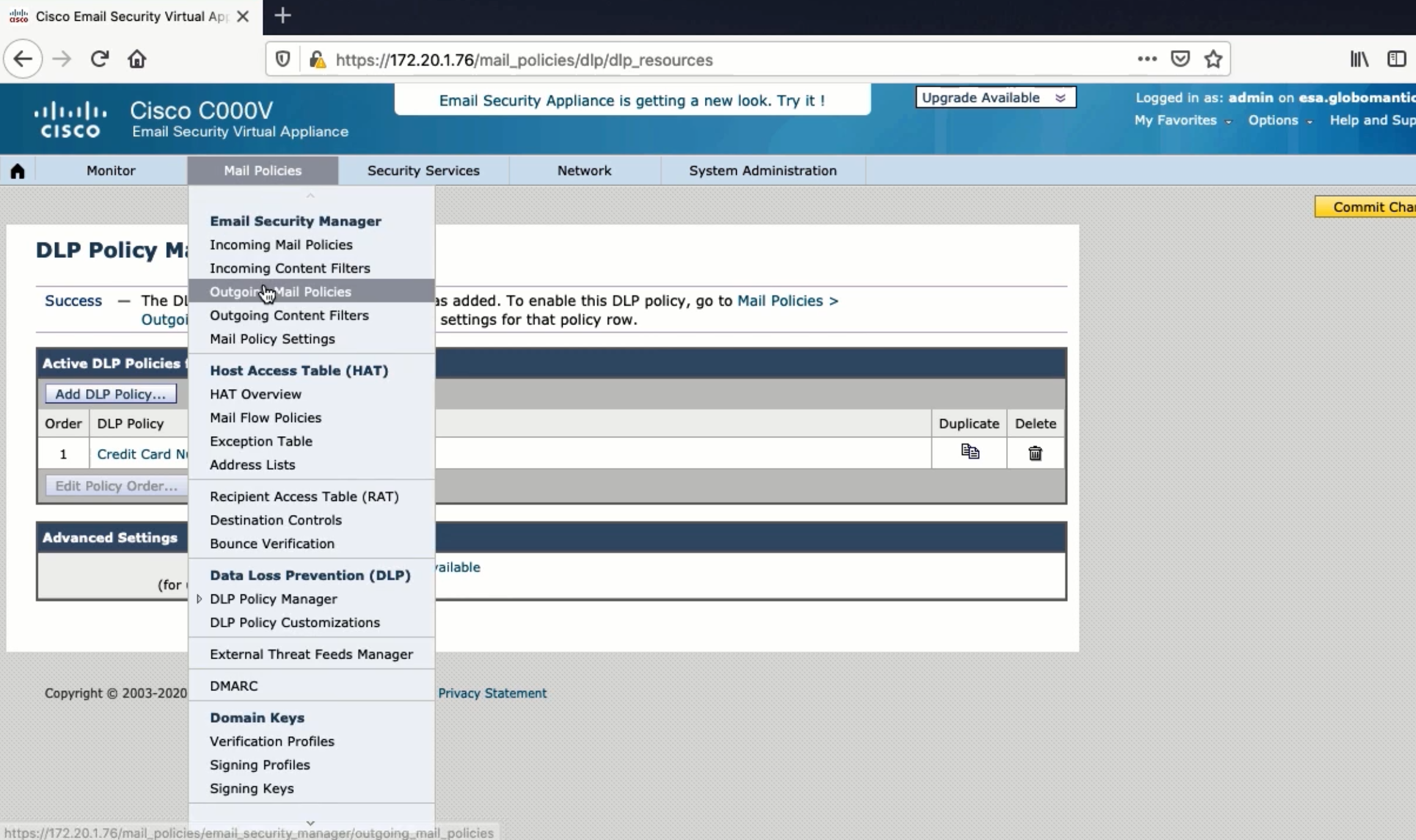Go to appliance home via house icon
The height and width of the screenshot is (840, 1416).
(x=18, y=171)
